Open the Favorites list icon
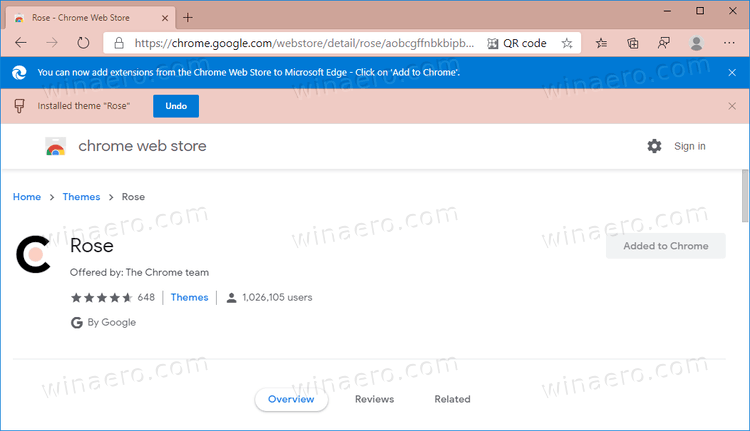 [x=601, y=44]
